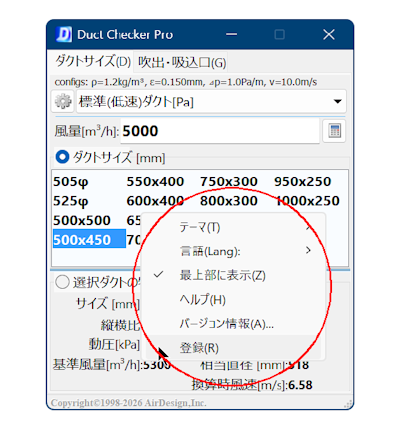Select duct size 800x300
This screenshot has width=396, height=428.
point(229,201)
